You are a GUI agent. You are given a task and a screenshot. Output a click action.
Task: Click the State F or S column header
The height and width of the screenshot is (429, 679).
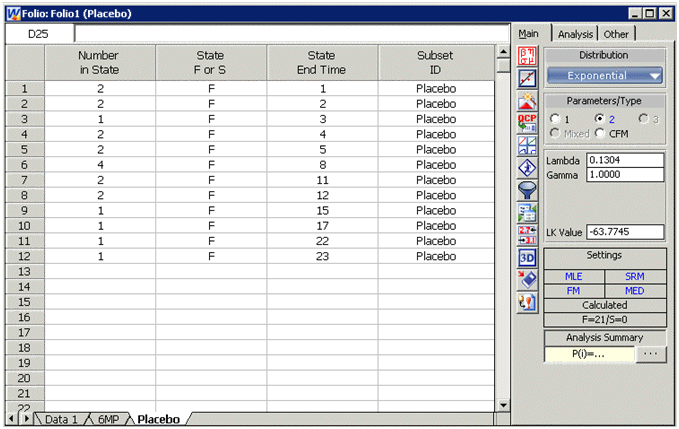pos(211,62)
